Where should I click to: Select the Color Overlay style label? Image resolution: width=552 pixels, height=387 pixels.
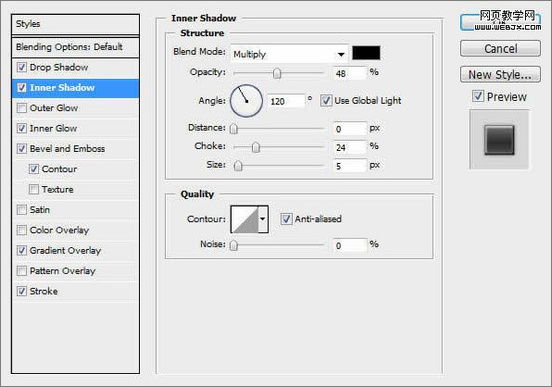point(59,230)
